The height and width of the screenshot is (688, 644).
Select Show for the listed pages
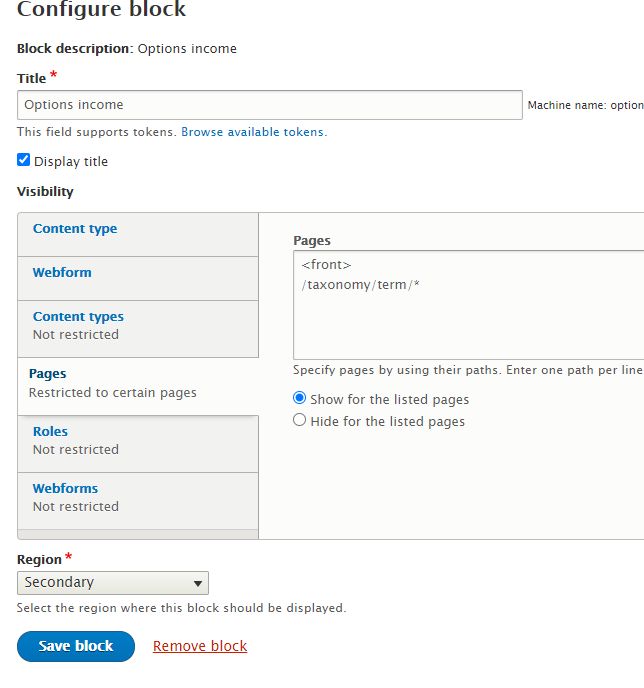click(299, 398)
